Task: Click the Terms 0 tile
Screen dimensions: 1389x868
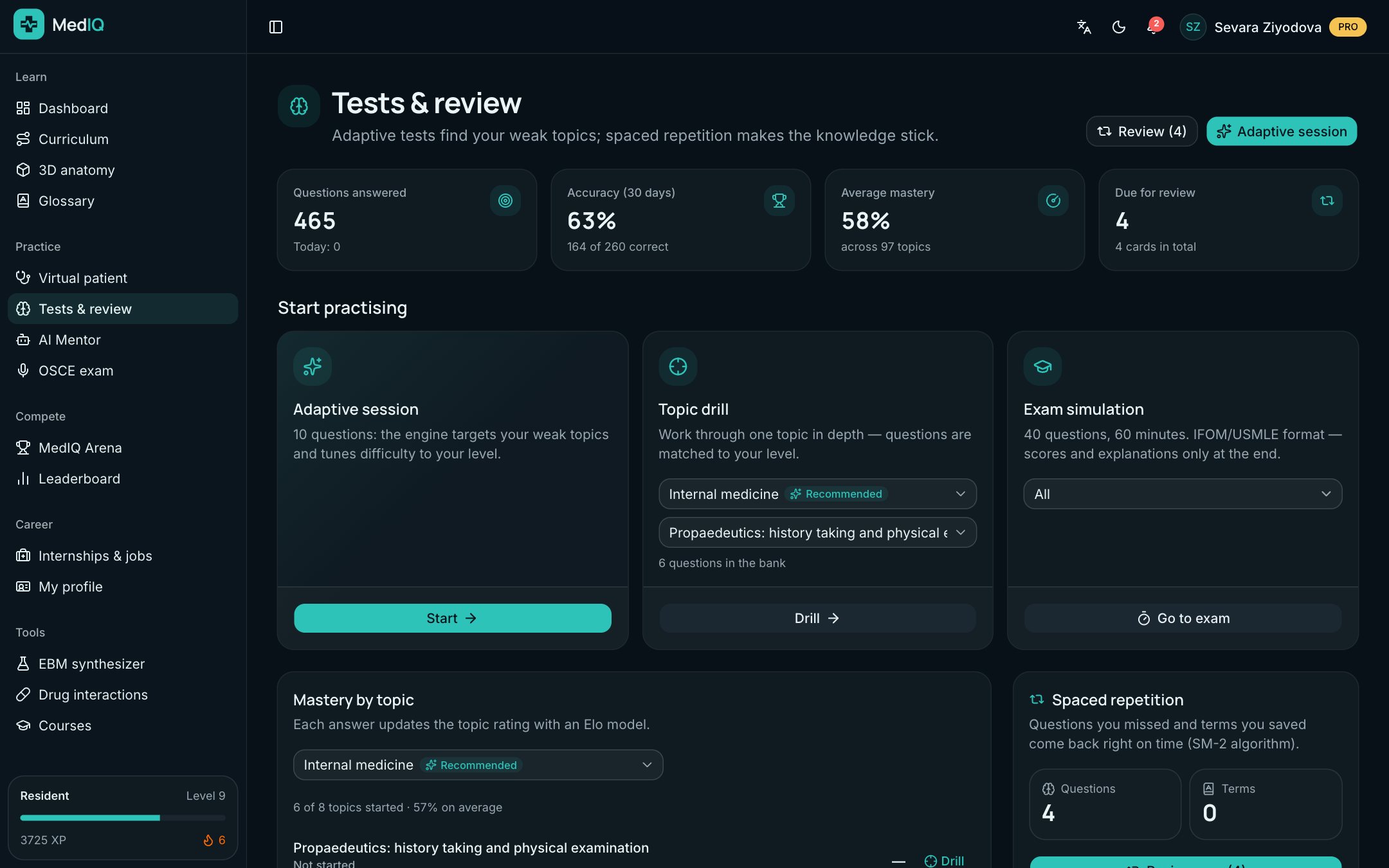Action: click(x=1266, y=804)
